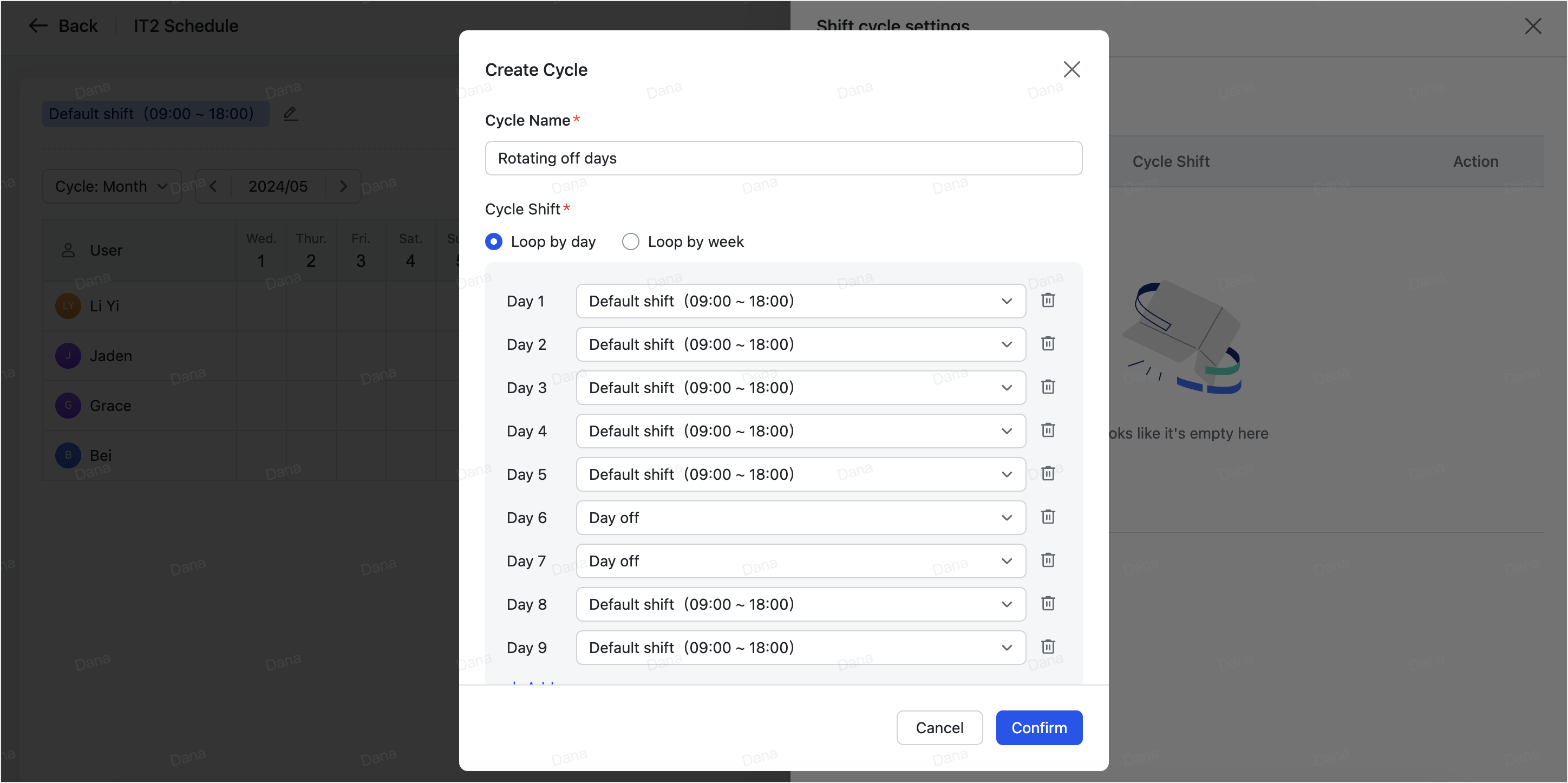Close the Create Cycle dialog
Viewport: 1568px width, 783px height.
tap(1072, 69)
